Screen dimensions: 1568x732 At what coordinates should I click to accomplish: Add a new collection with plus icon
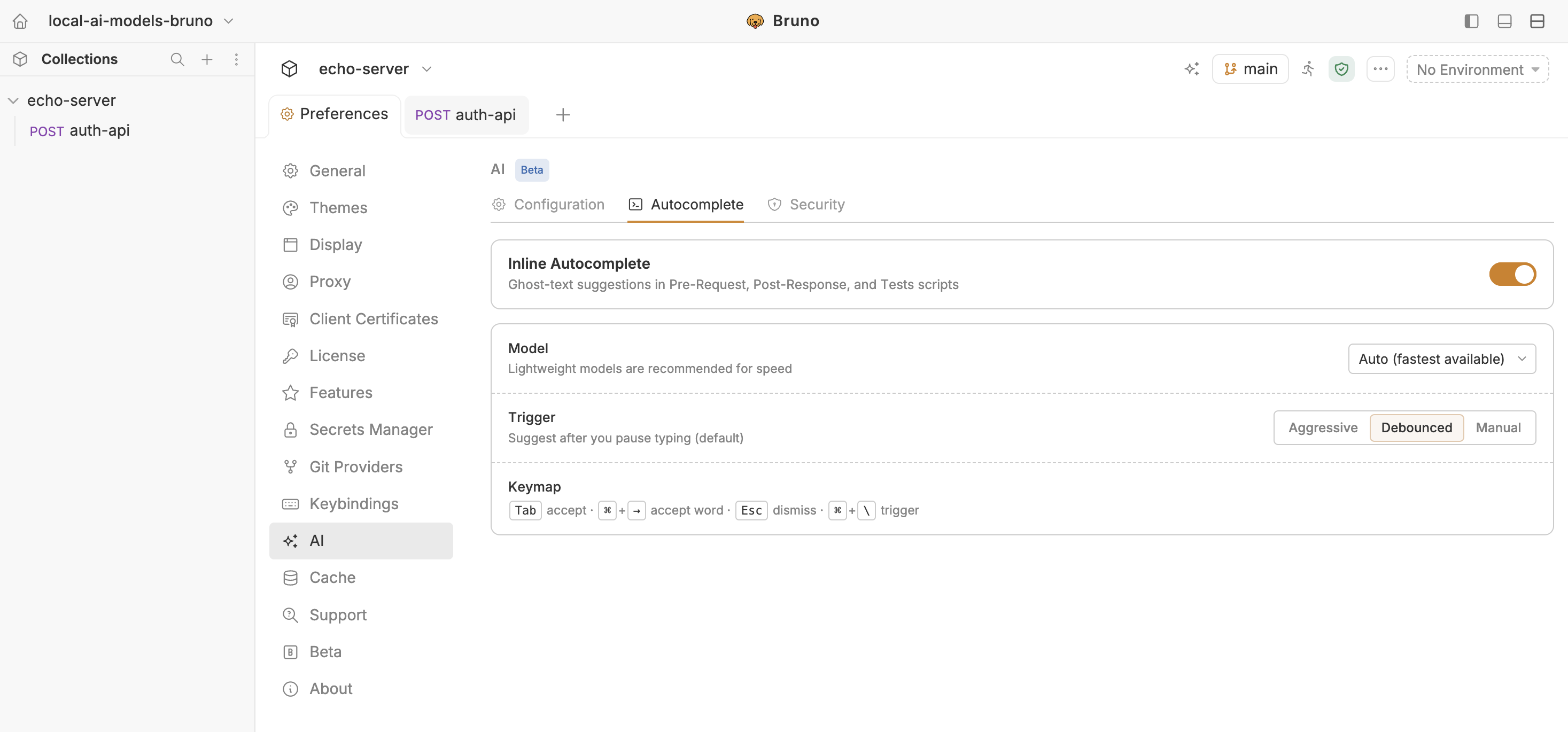tap(207, 59)
